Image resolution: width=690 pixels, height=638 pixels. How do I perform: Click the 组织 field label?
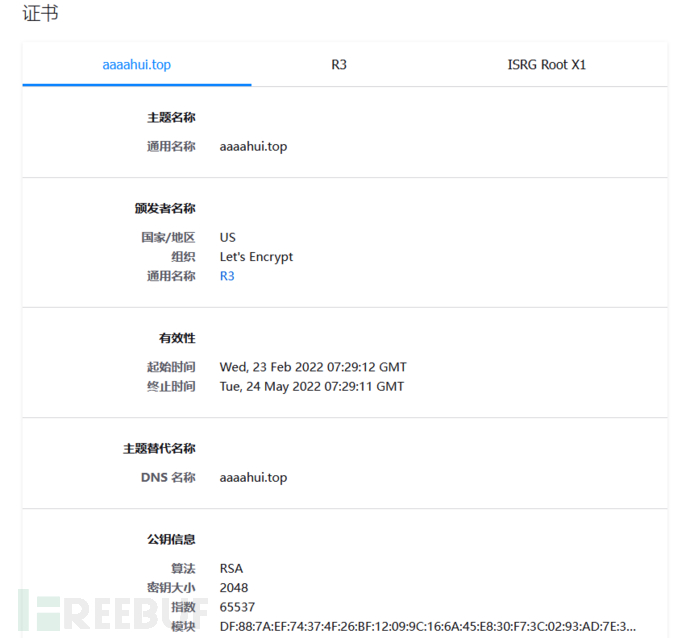(183, 257)
